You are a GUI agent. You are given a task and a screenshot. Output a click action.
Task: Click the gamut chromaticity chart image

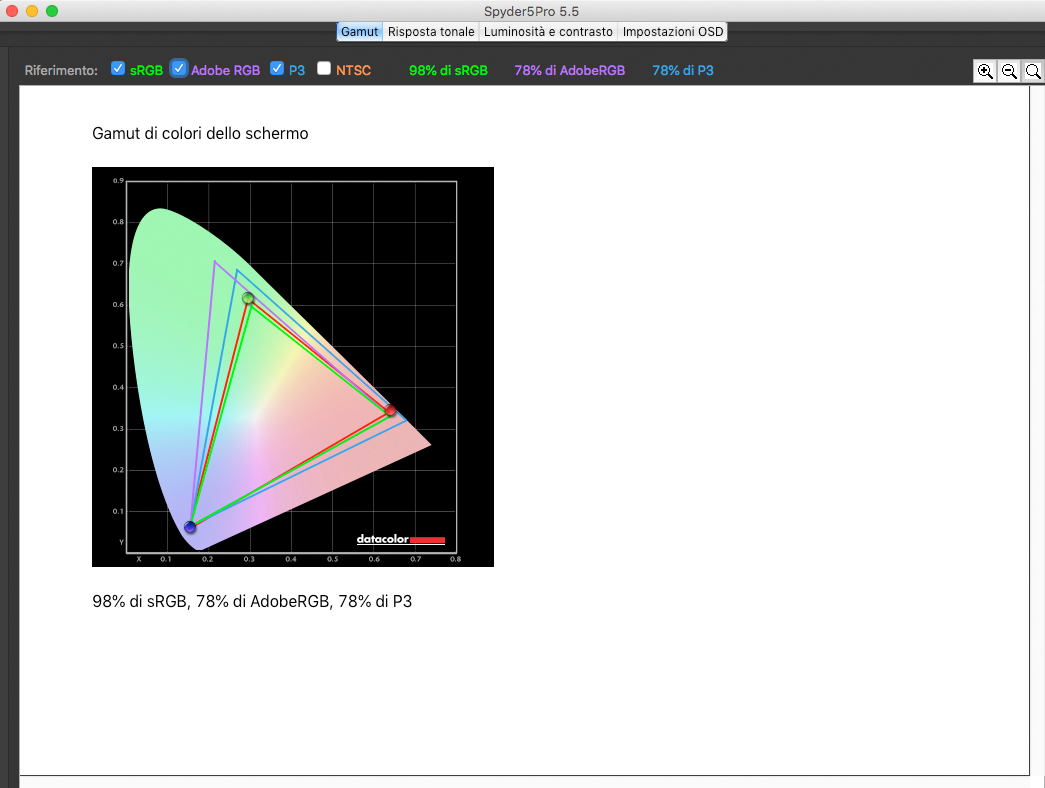[293, 367]
